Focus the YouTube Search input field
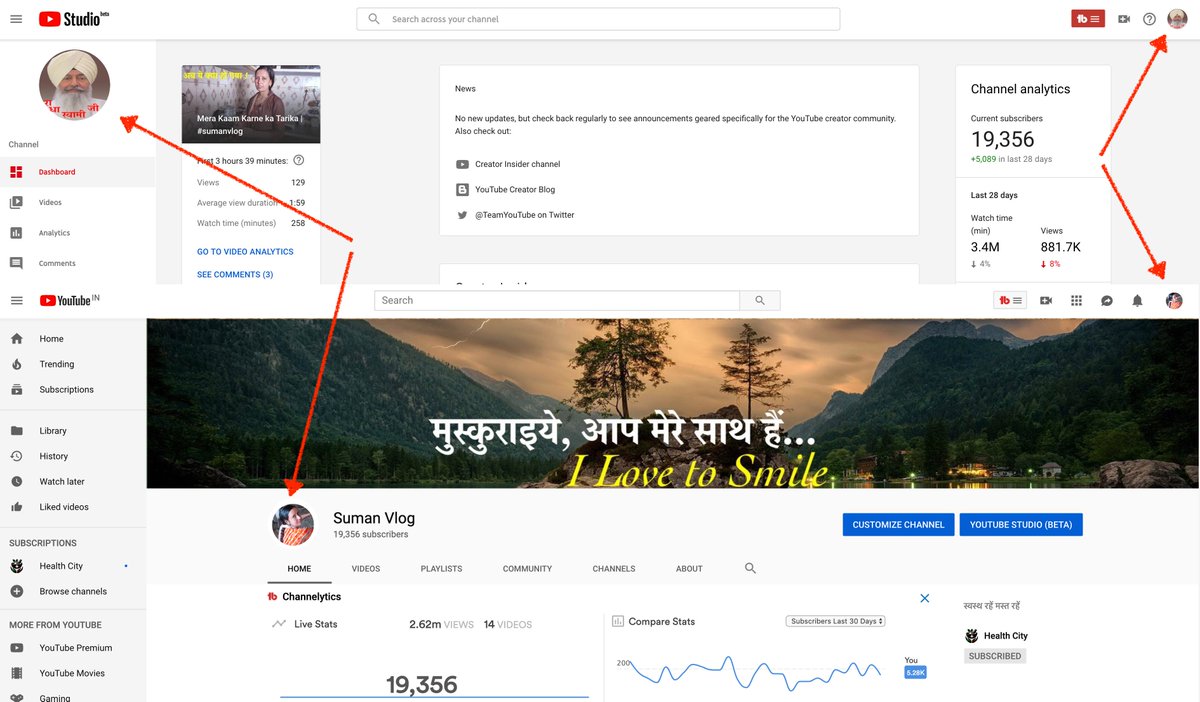The height and width of the screenshot is (702, 1200). tap(557, 300)
